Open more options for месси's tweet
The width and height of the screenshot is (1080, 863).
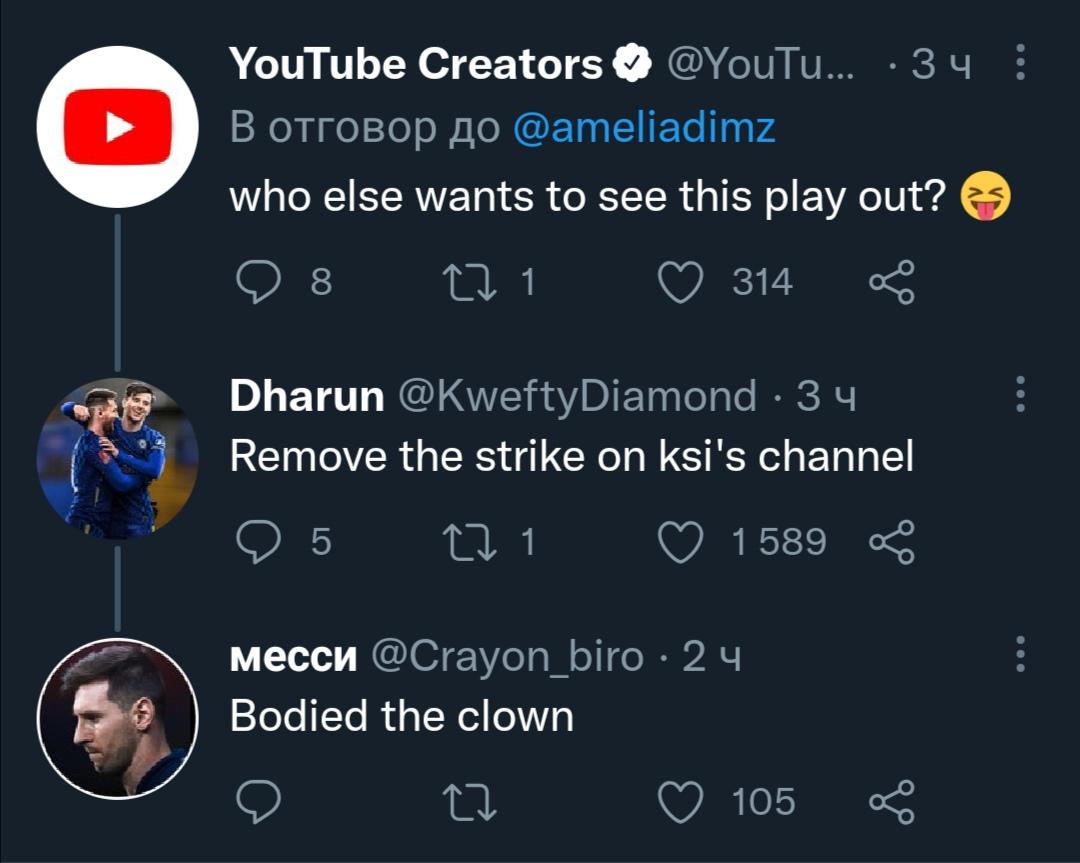click(1020, 654)
